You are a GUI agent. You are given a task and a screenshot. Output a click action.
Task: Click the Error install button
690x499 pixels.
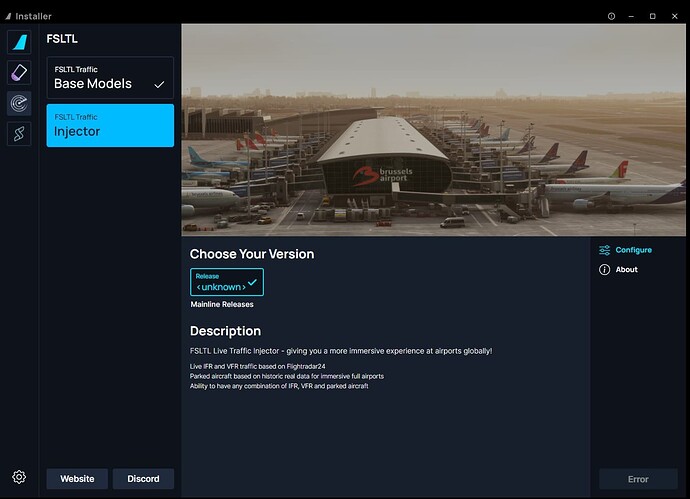pos(638,479)
